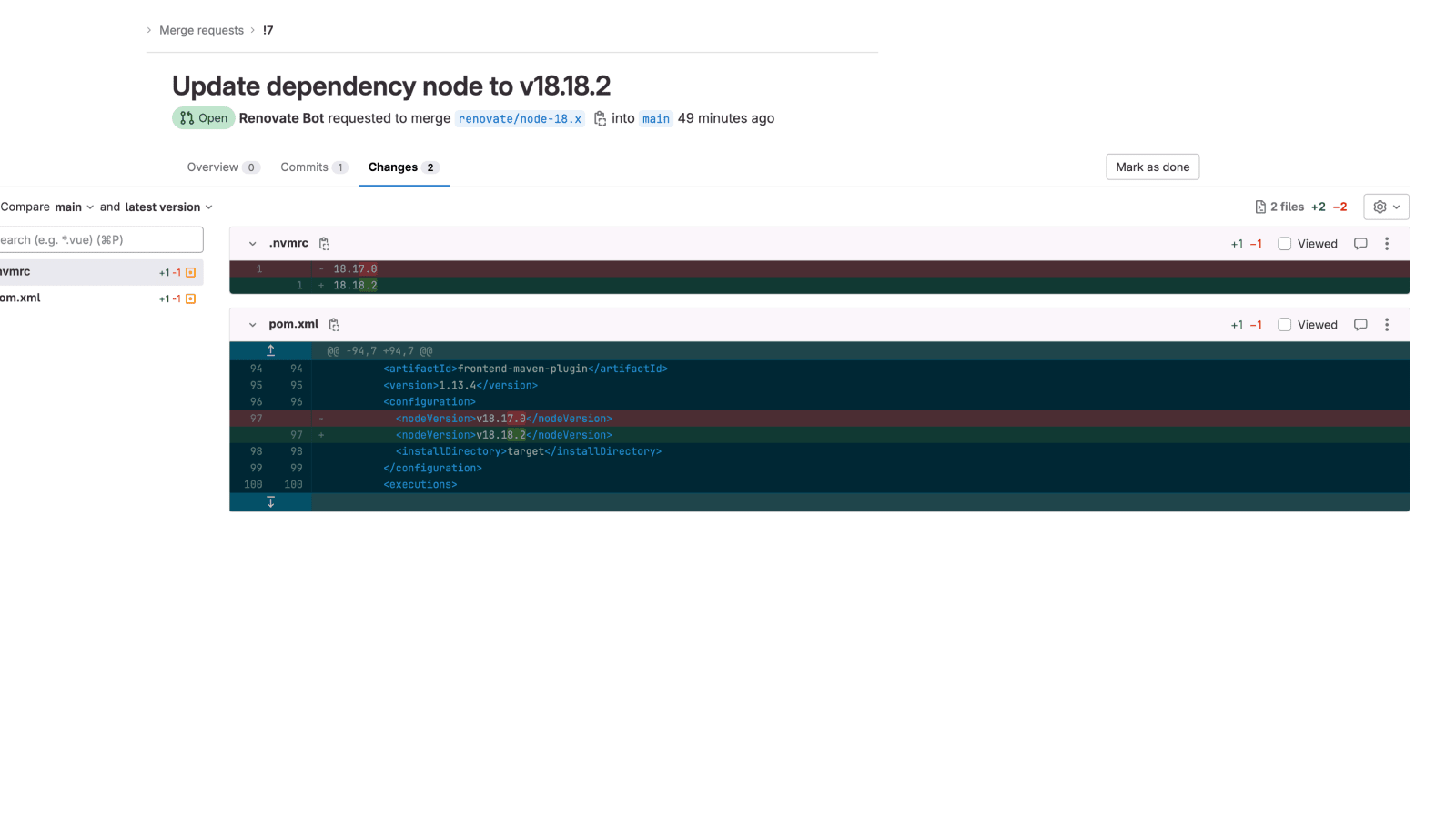Image resolution: width=1456 pixels, height=819 pixels.
Task: Collapse the pom.xml file diff
Action: [x=252, y=325]
